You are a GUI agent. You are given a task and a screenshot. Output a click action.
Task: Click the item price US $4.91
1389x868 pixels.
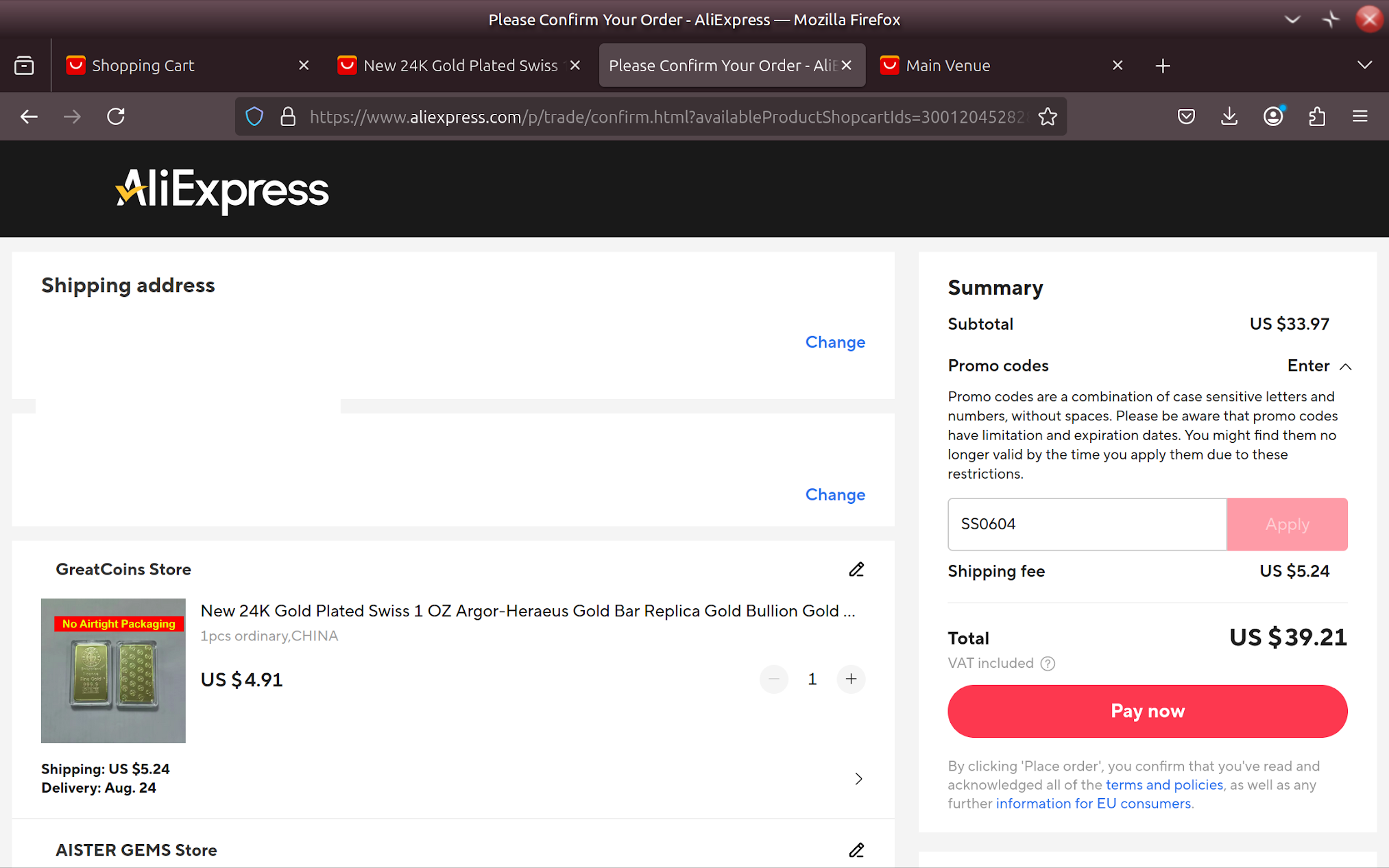coord(241,680)
